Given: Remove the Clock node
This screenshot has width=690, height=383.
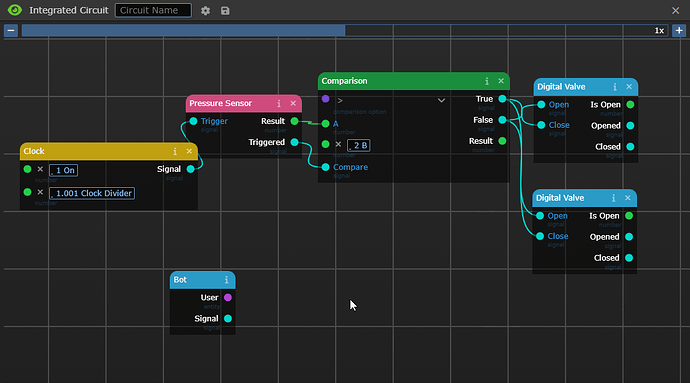Looking at the screenshot, I should (189, 151).
